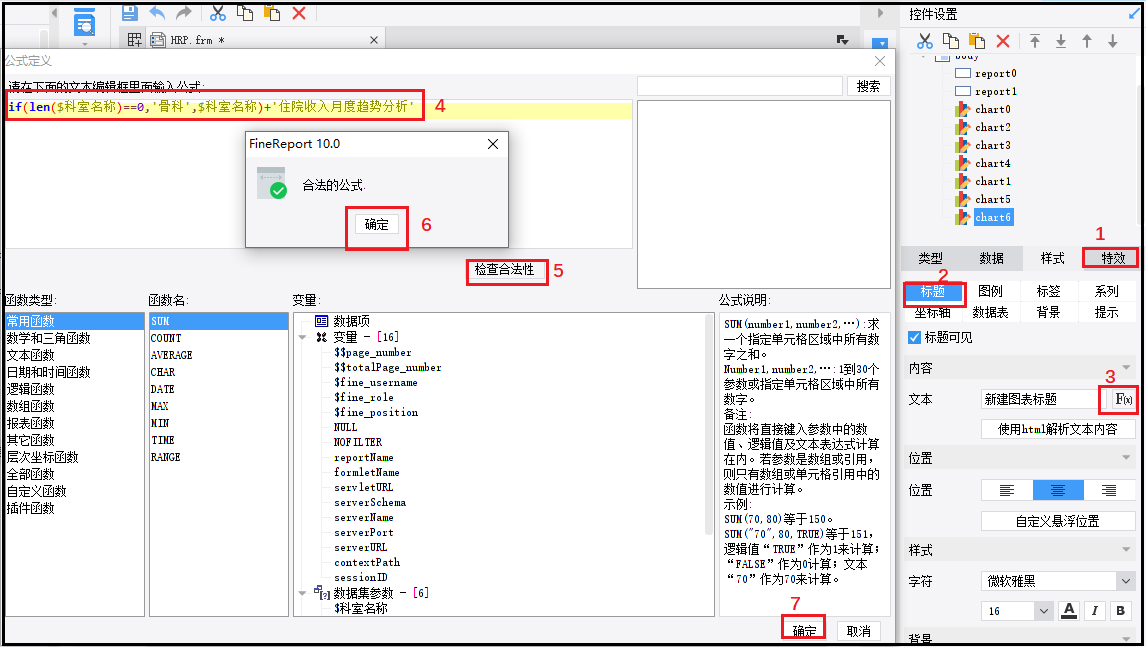
Task: Open the preview page icon
Action: pyautogui.click(x=85, y=23)
